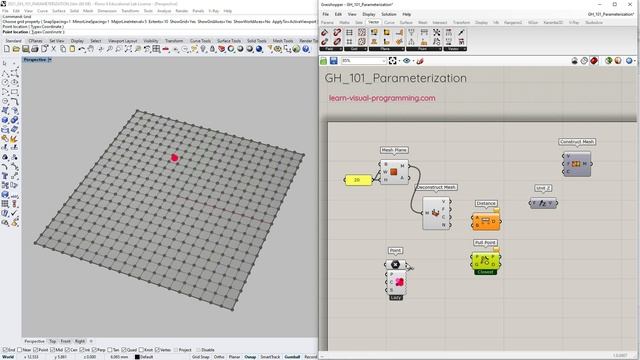Select the orange Distance component on canvas
Image resolution: width=640 pixels, height=360 pixels.
tap(486, 221)
